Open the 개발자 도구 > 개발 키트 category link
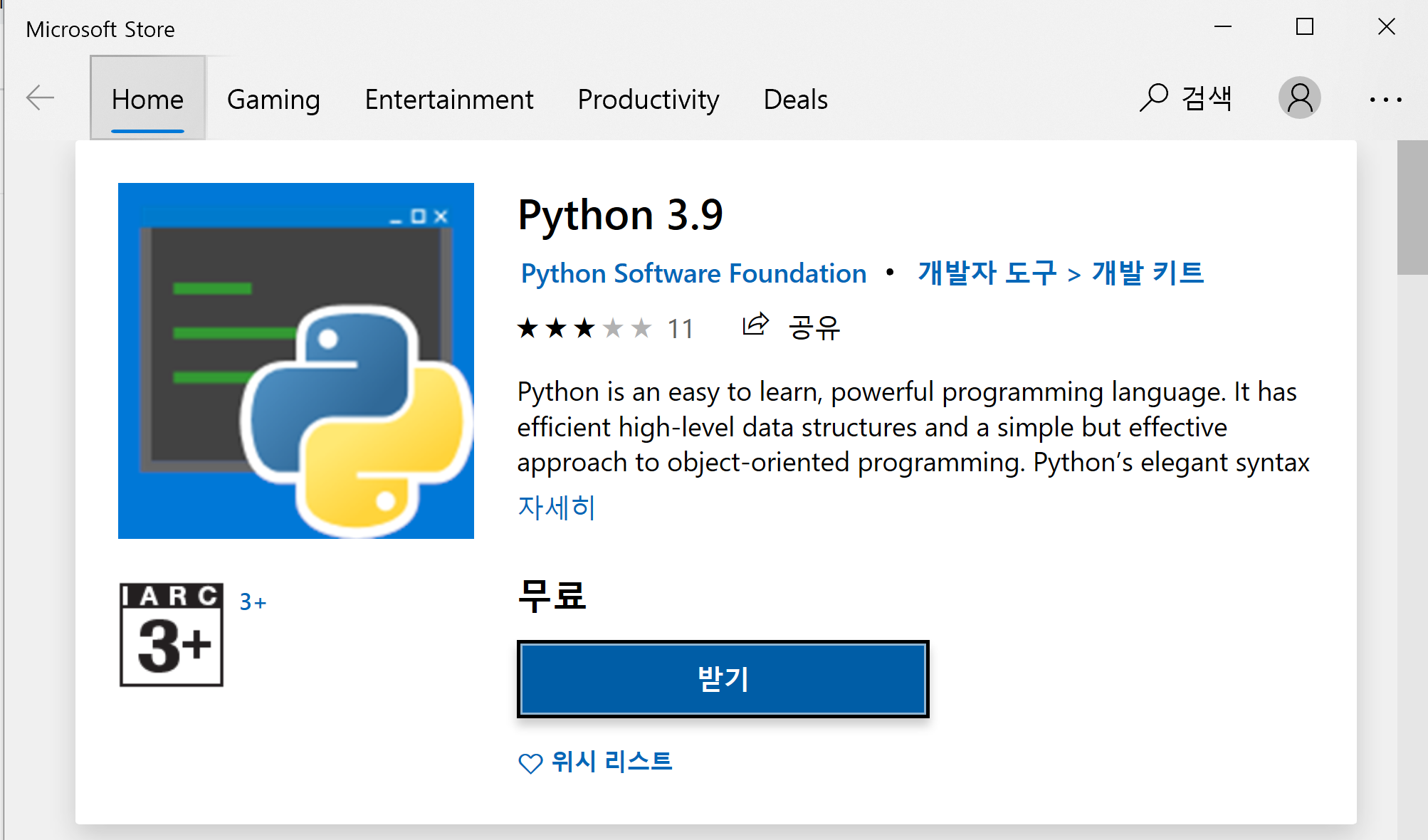Screen dimensions: 1428x840 coord(1061,273)
